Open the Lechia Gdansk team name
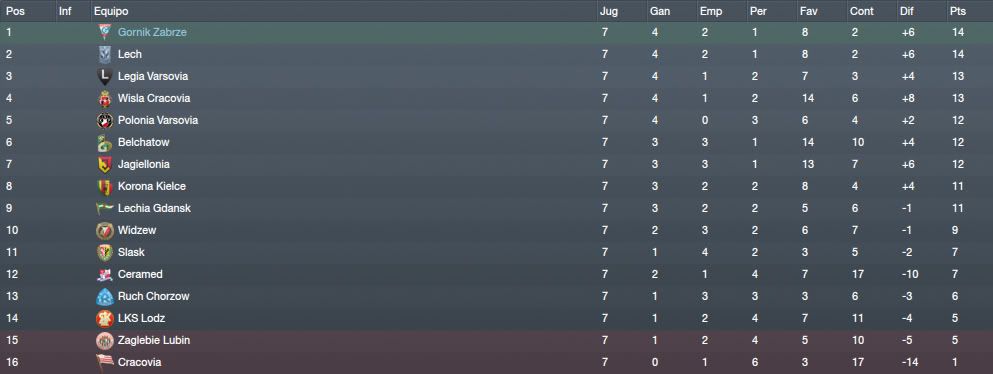Image resolution: width=993 pixels, height=374 pixels. (x=154, y=208)
